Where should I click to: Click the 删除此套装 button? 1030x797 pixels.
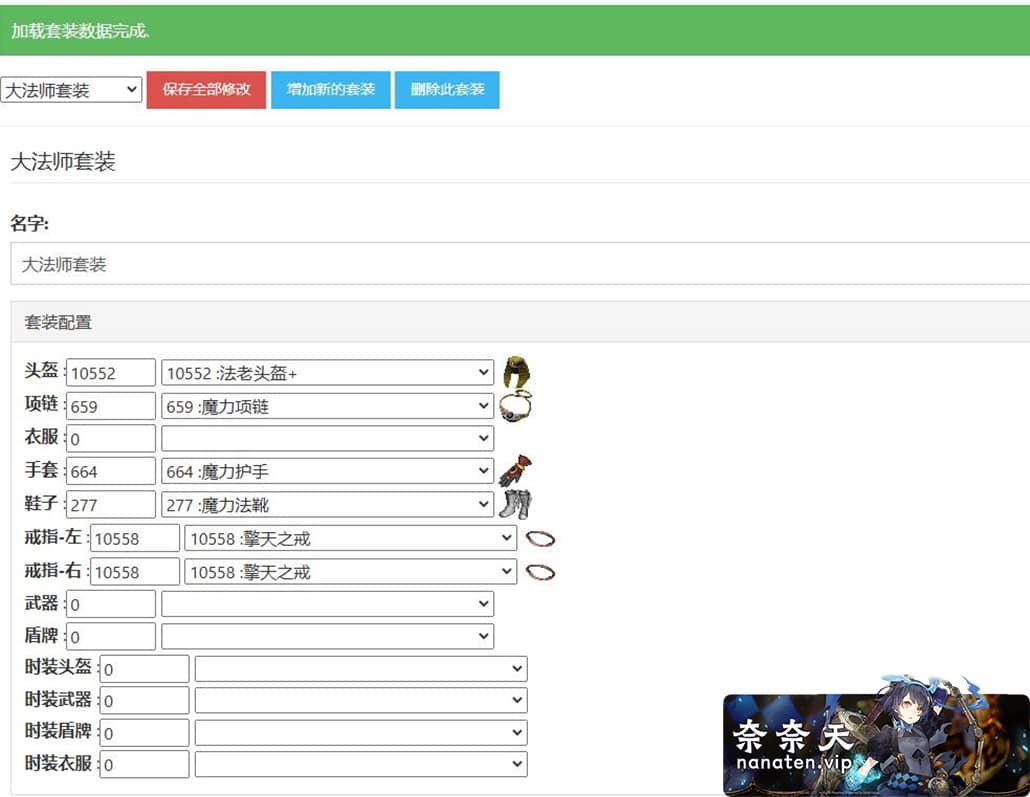click(447, 89)
